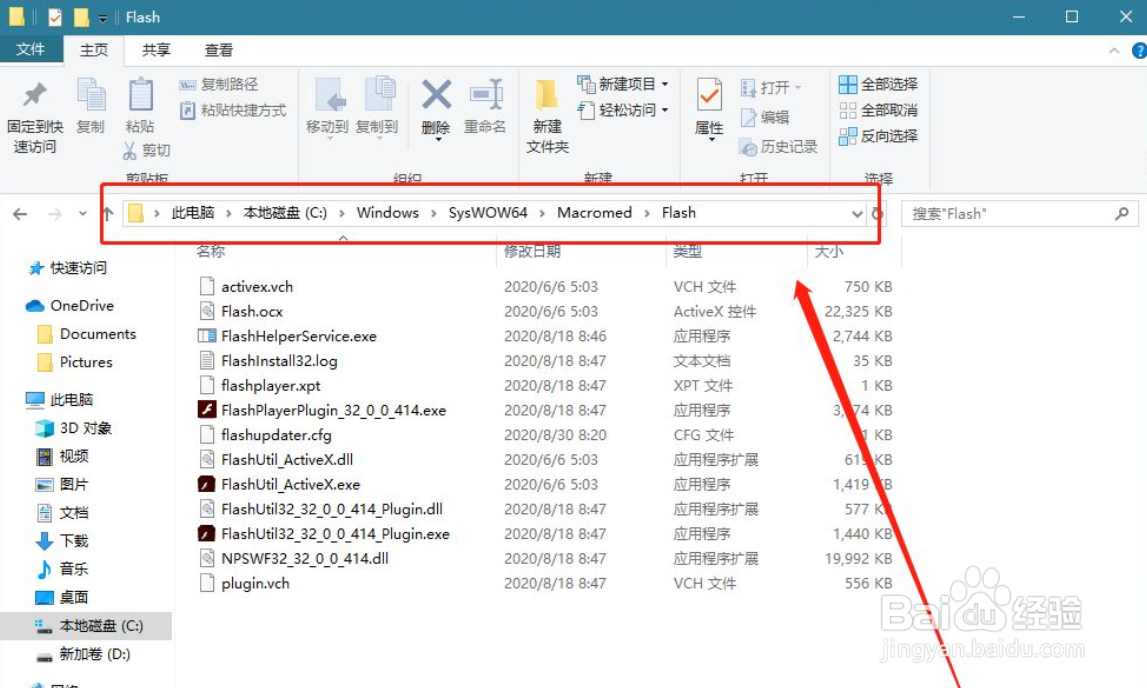This screenshot has height=688, width=1147.
Task: Select FlashHelperService.exe file
Action: (288, 336)
